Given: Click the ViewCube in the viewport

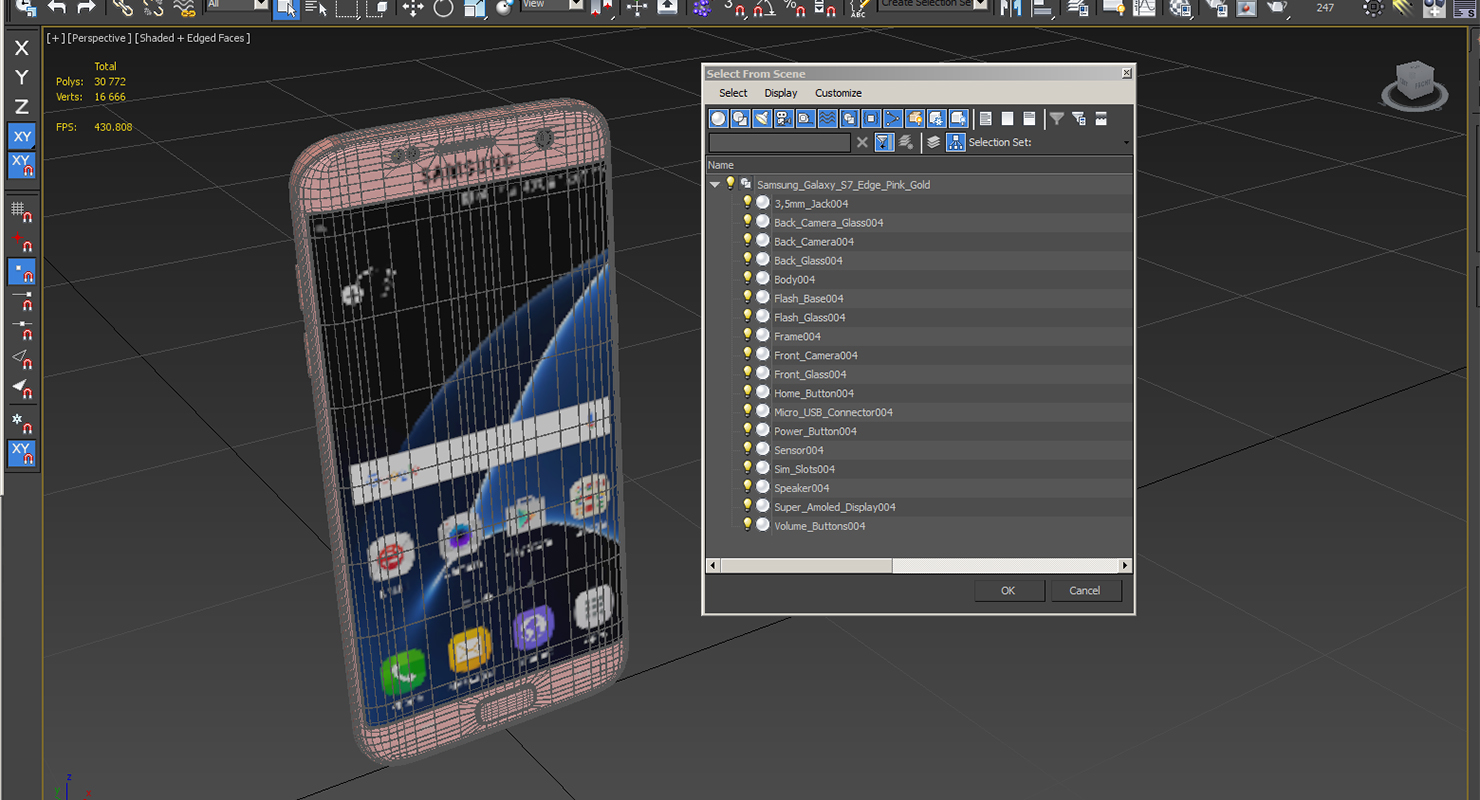Looking at the screenshot, I should tap(1414, 83).
